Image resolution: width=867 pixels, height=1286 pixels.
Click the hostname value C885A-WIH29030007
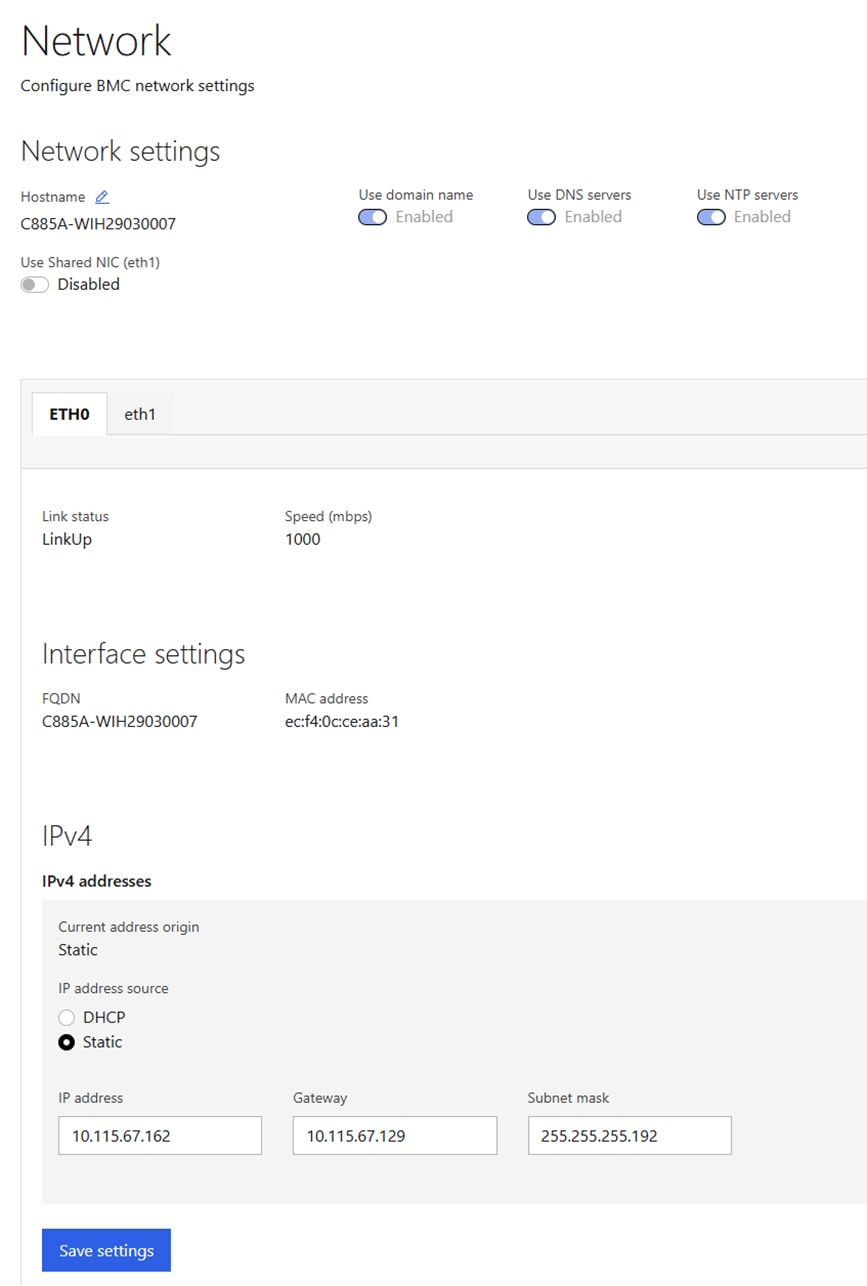click(x=98, y=223)
